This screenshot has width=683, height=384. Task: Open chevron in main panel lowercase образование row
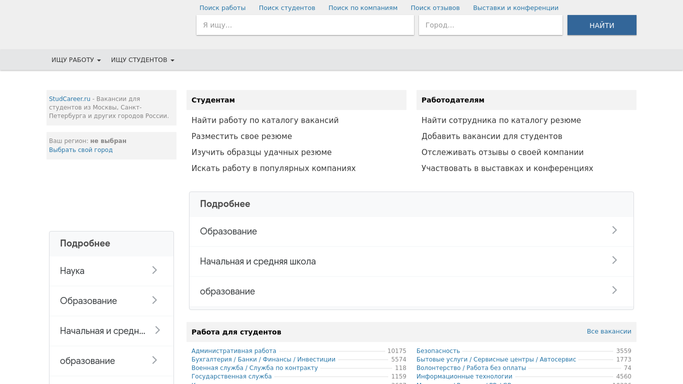click(x=614, y=290)
